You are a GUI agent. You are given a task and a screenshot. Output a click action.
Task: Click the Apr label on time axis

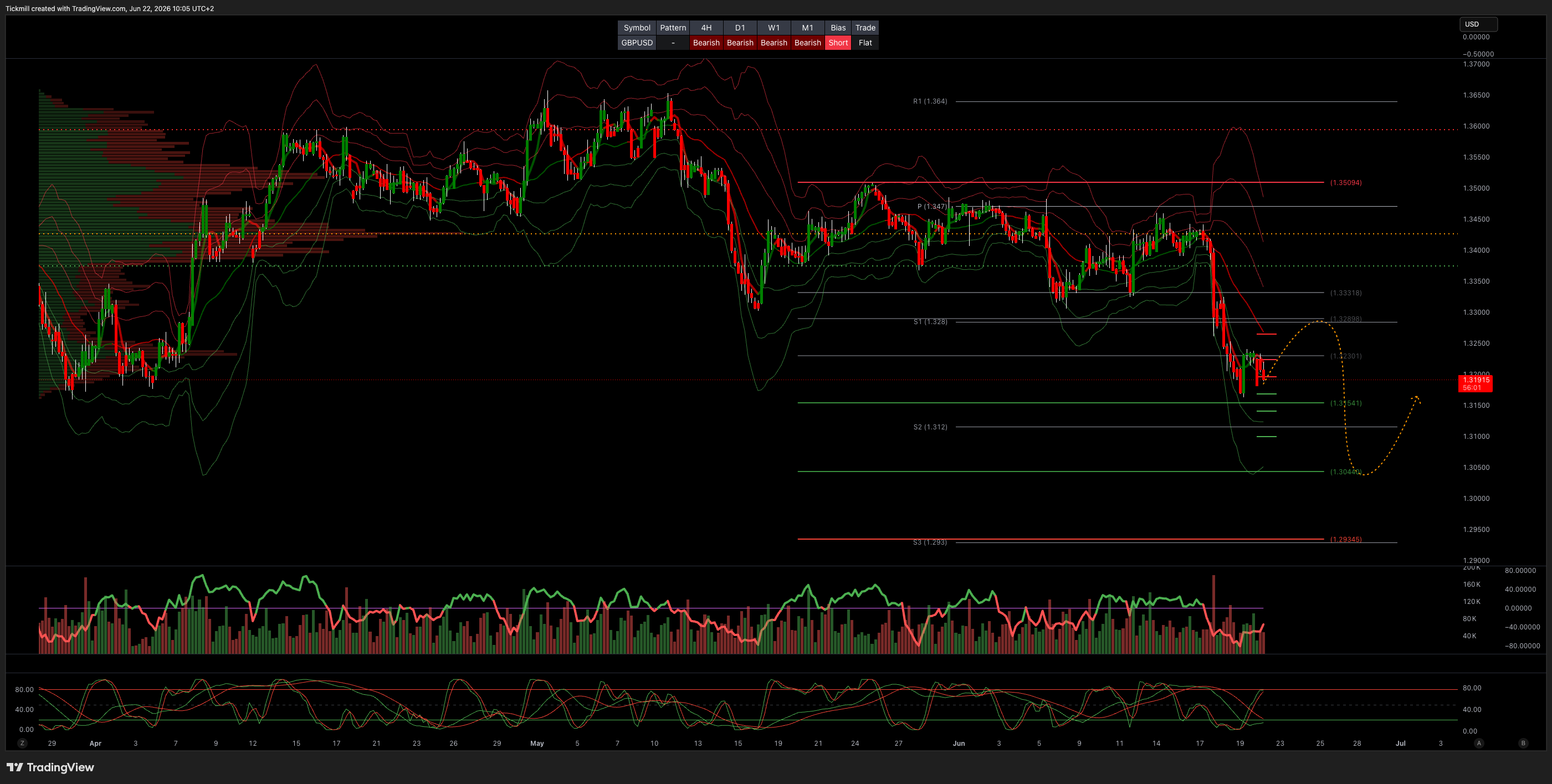point(95,744)
